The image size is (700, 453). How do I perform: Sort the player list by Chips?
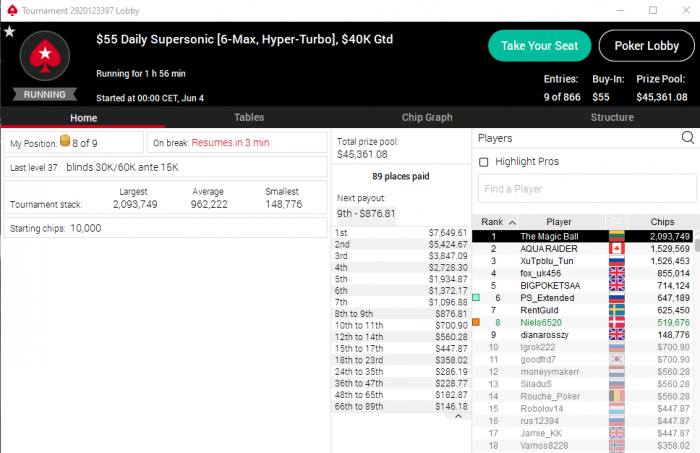(x=662, y=222)
